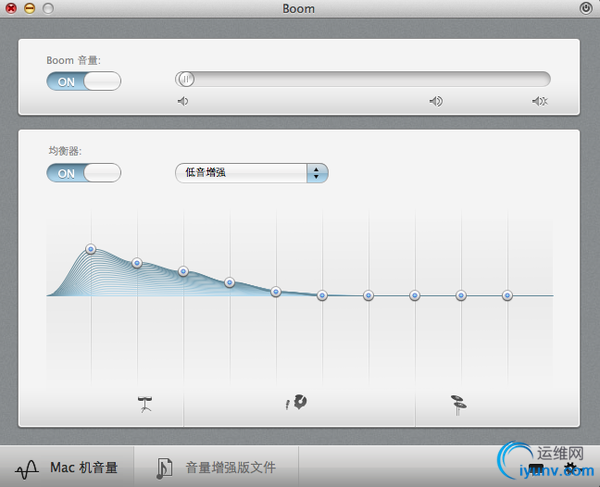The width and height of the screenshot is (600, 487).
Task: Click the gray zoom button in the title bar
Action: coord(48,8)
